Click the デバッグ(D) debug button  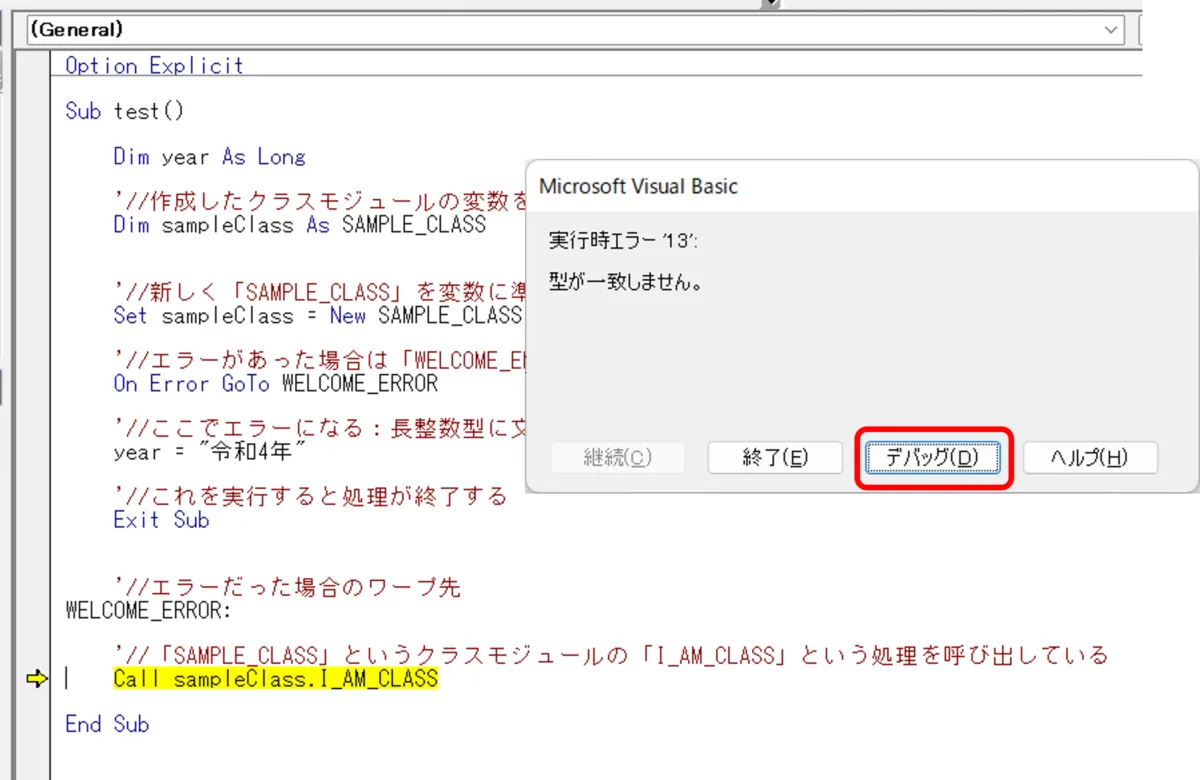932,458
